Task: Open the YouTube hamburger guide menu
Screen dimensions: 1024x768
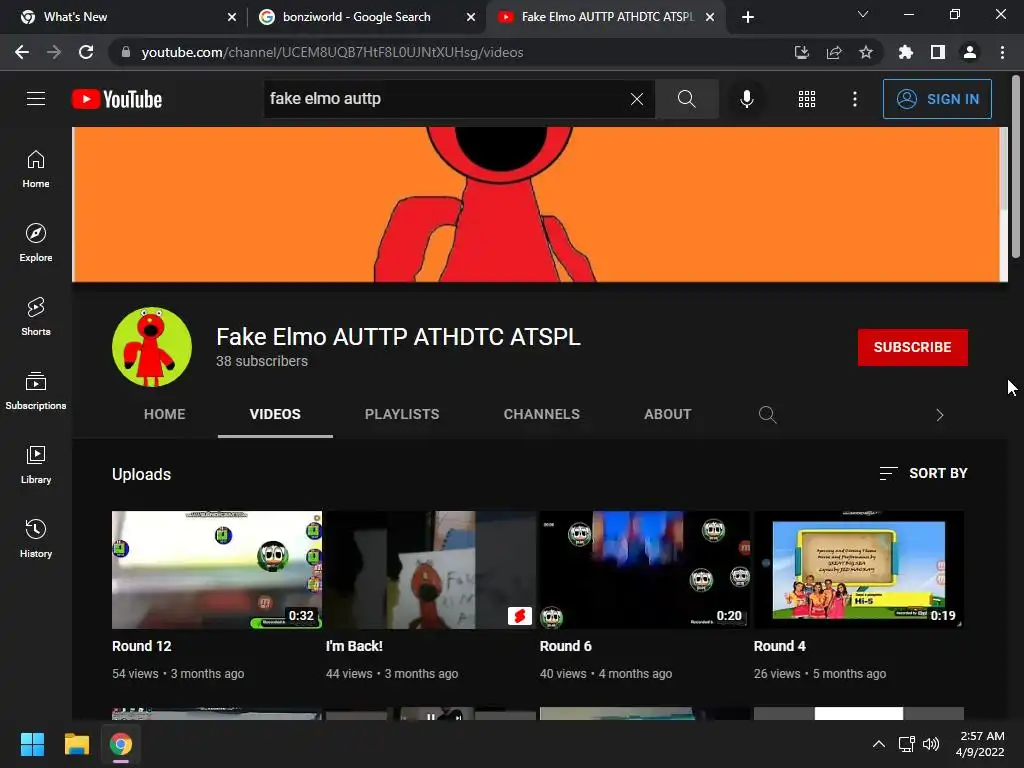Action: [36, 99]
